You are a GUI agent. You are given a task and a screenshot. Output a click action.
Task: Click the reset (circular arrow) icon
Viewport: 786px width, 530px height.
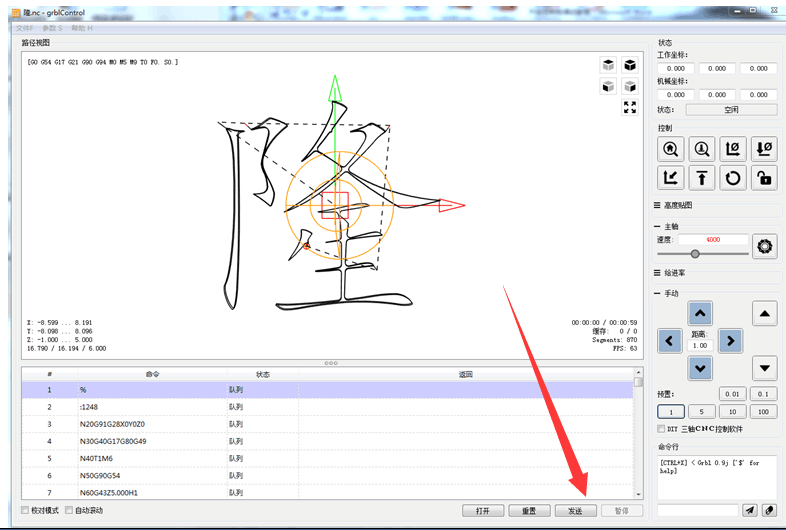[733, 178]
